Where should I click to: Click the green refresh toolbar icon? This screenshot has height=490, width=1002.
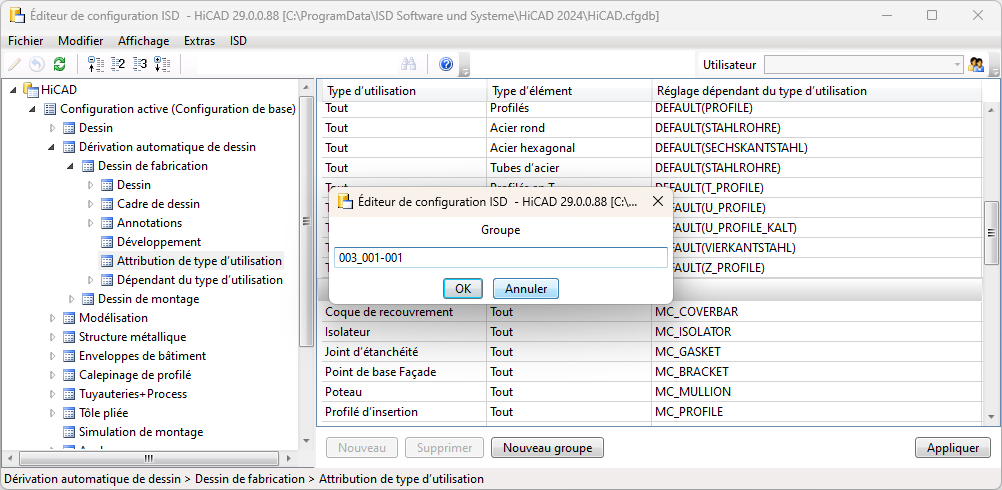pos(59,64)
